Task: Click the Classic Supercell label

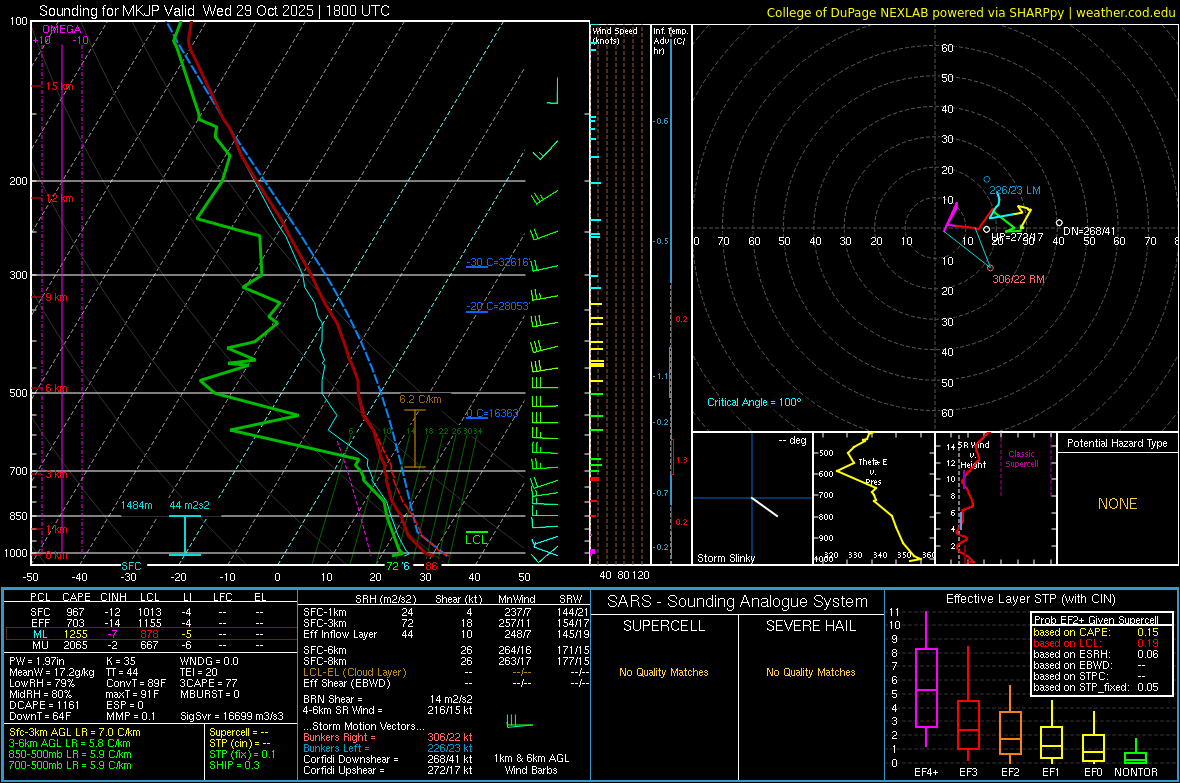Action: coord(1022,459)
